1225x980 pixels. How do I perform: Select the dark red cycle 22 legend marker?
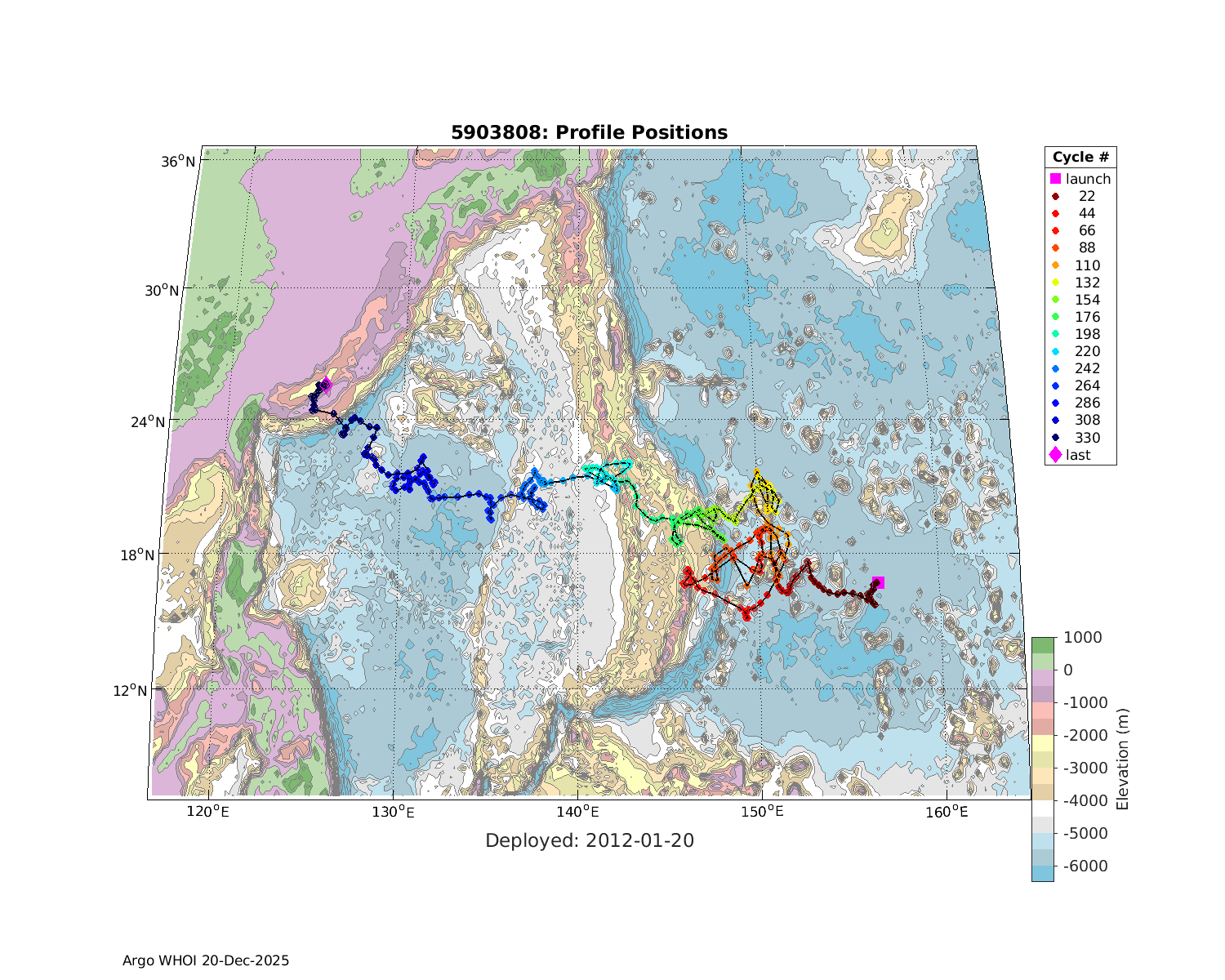pos(1055,196)
